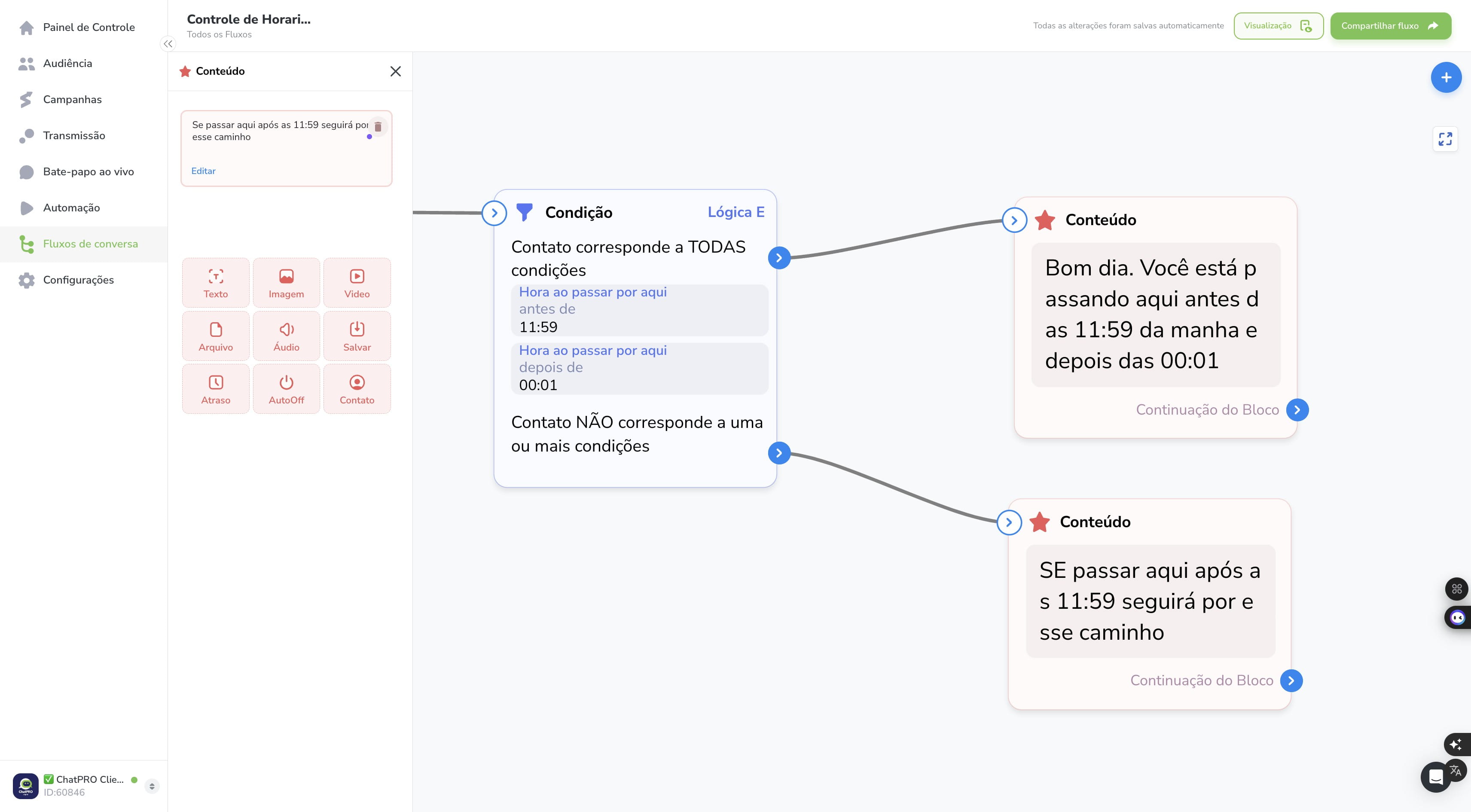Open Bate-papo ao vivo
The image size is (1471, 812).
83,171
